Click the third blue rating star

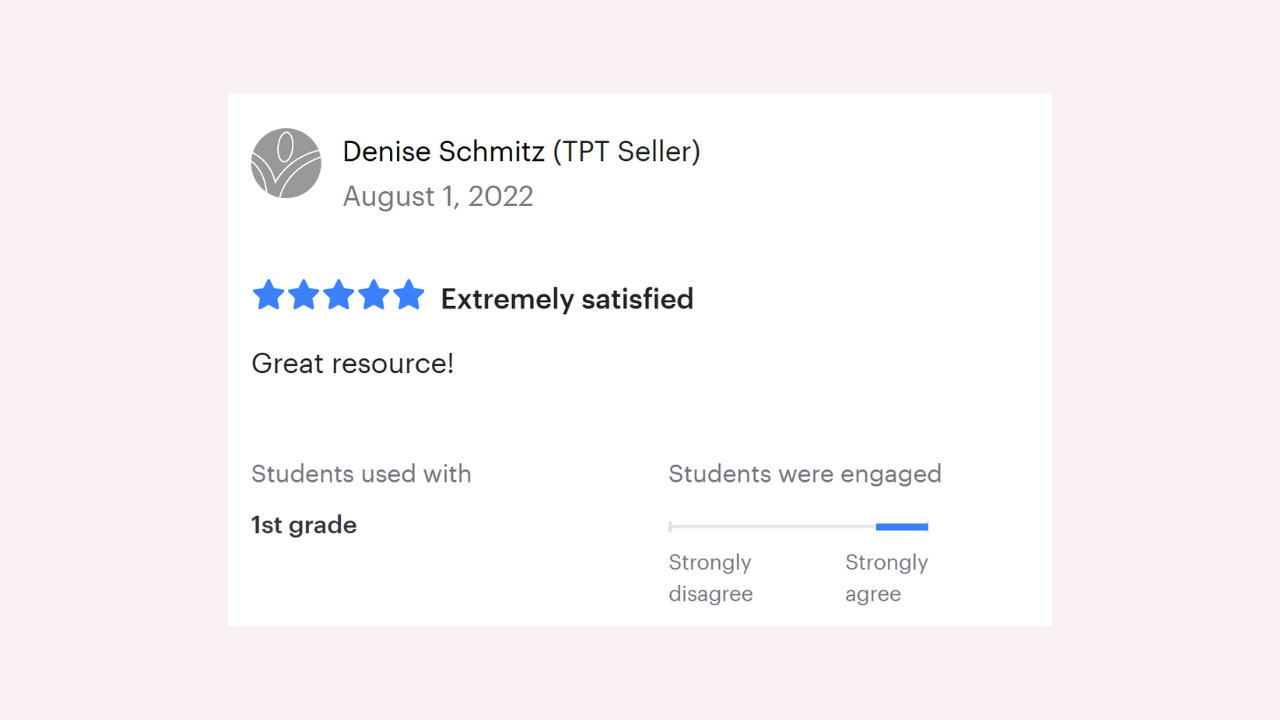coord(338,296)
